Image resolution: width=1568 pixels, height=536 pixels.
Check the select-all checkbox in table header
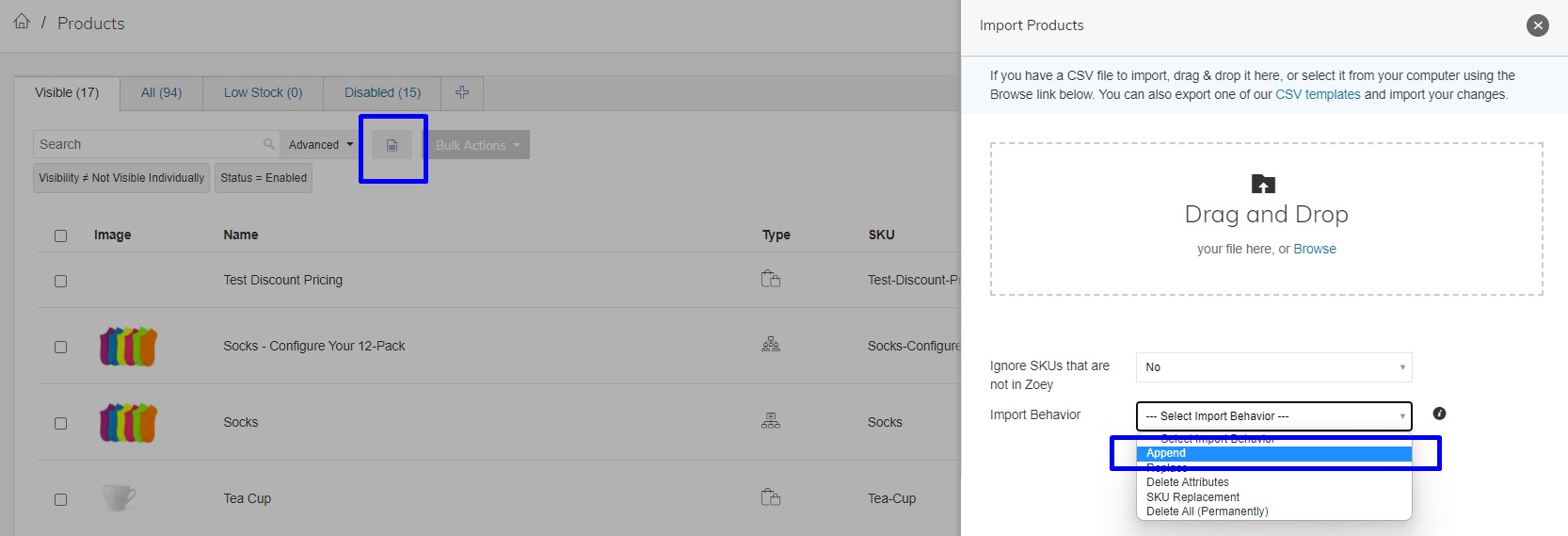click(61, 236)
